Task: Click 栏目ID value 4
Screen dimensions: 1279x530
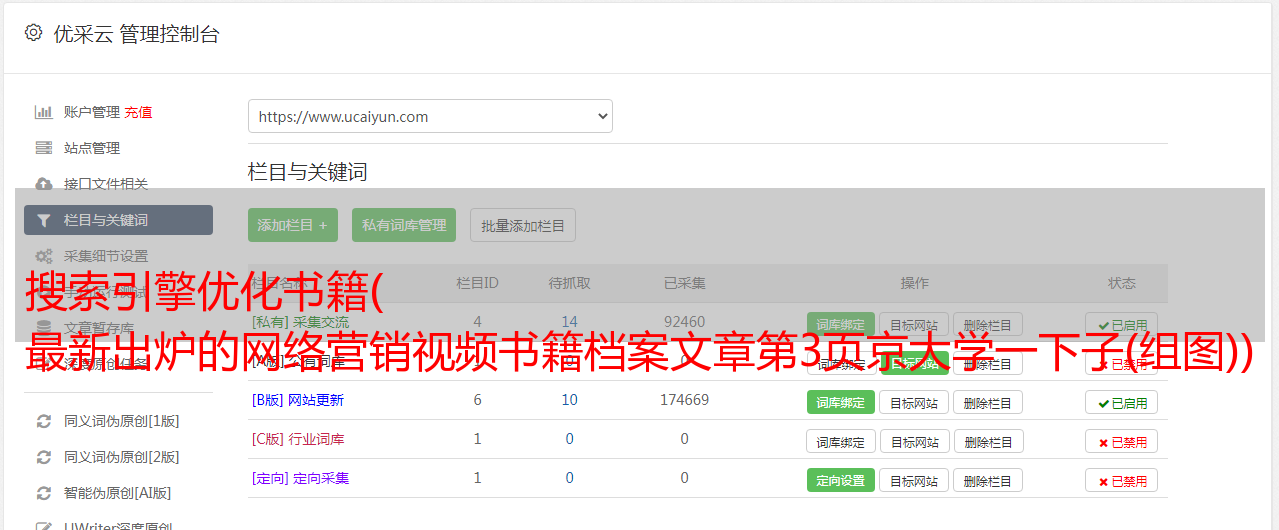Action: pos(477,322)
